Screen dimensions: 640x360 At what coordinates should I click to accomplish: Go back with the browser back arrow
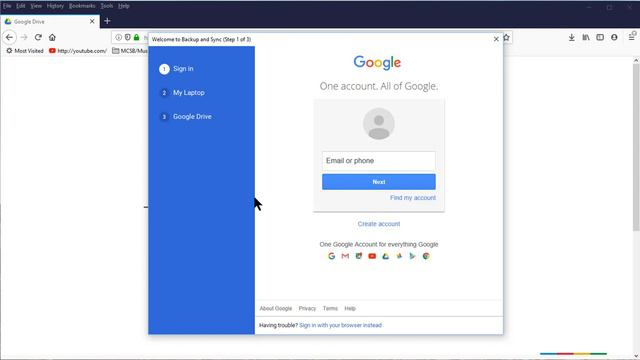(9, 38)
